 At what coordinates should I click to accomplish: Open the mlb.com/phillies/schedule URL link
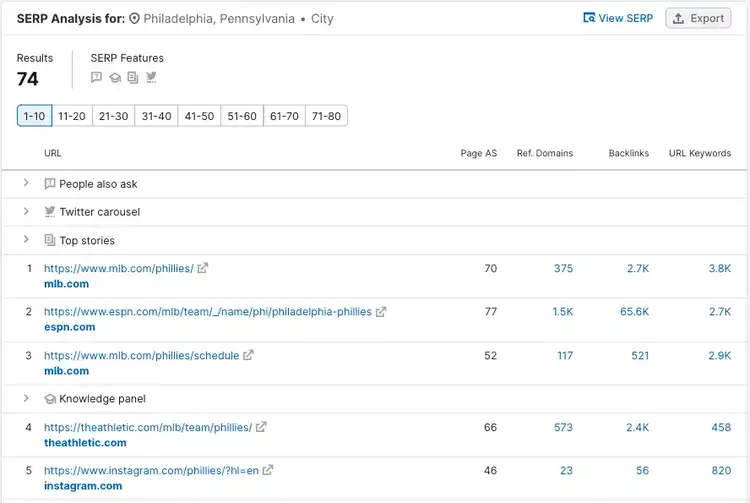[142, 355]
